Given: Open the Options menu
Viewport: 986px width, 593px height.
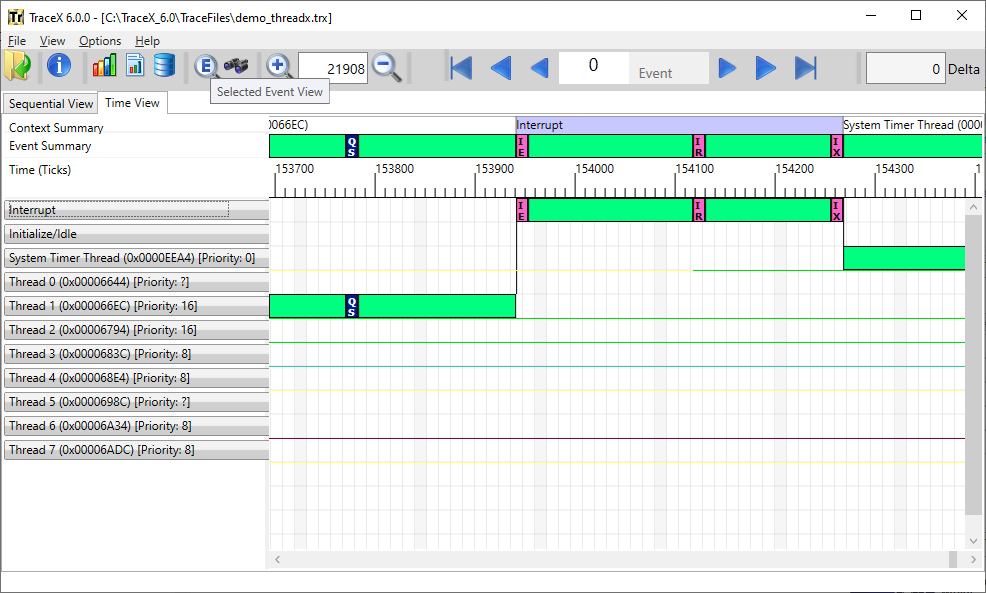Looking at the screenshot, I should (100, 41).
